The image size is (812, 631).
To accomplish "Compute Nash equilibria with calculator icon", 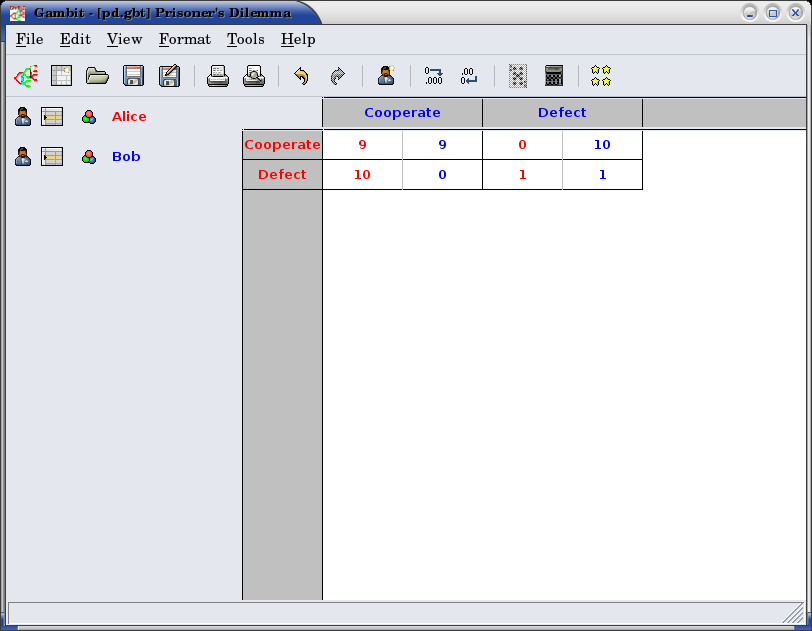I will pos(554,76).
